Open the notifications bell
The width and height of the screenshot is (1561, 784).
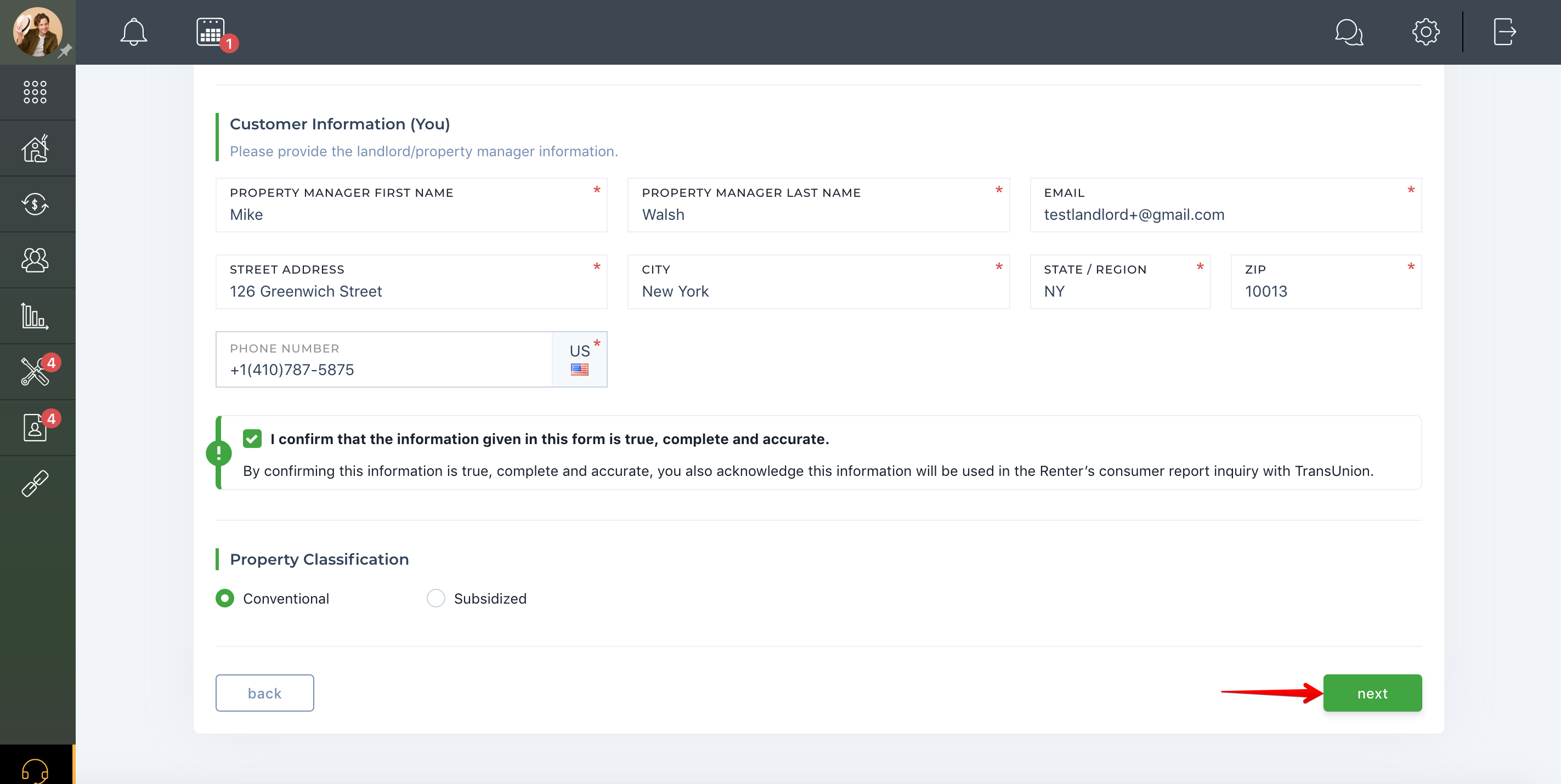[x=133, y=32]
